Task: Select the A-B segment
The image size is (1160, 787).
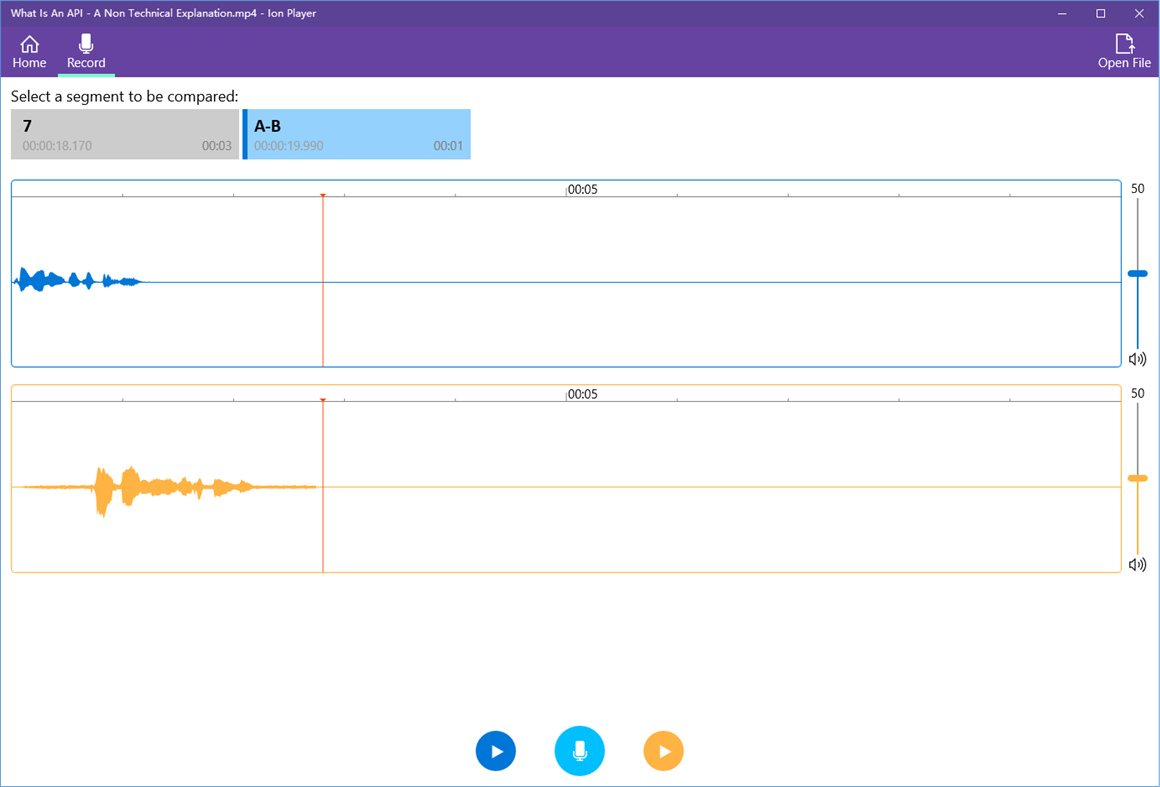Action: point(357,135)
